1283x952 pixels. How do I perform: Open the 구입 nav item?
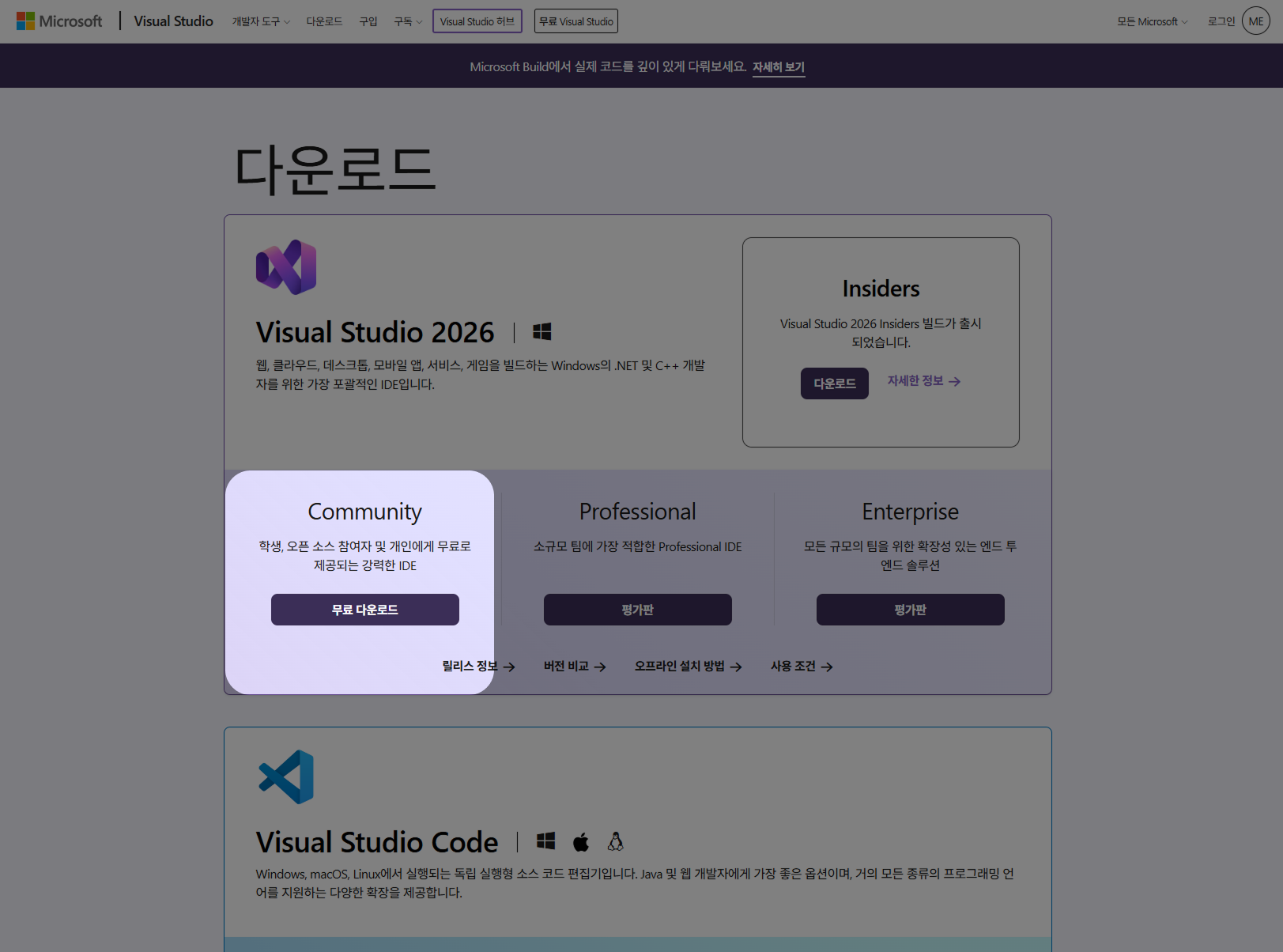pos(368,21)
